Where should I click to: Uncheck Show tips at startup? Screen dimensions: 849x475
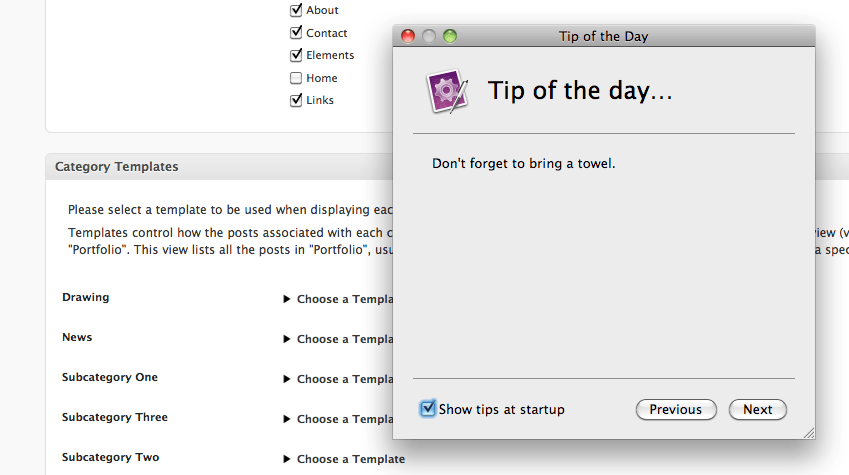coord(429,409)
